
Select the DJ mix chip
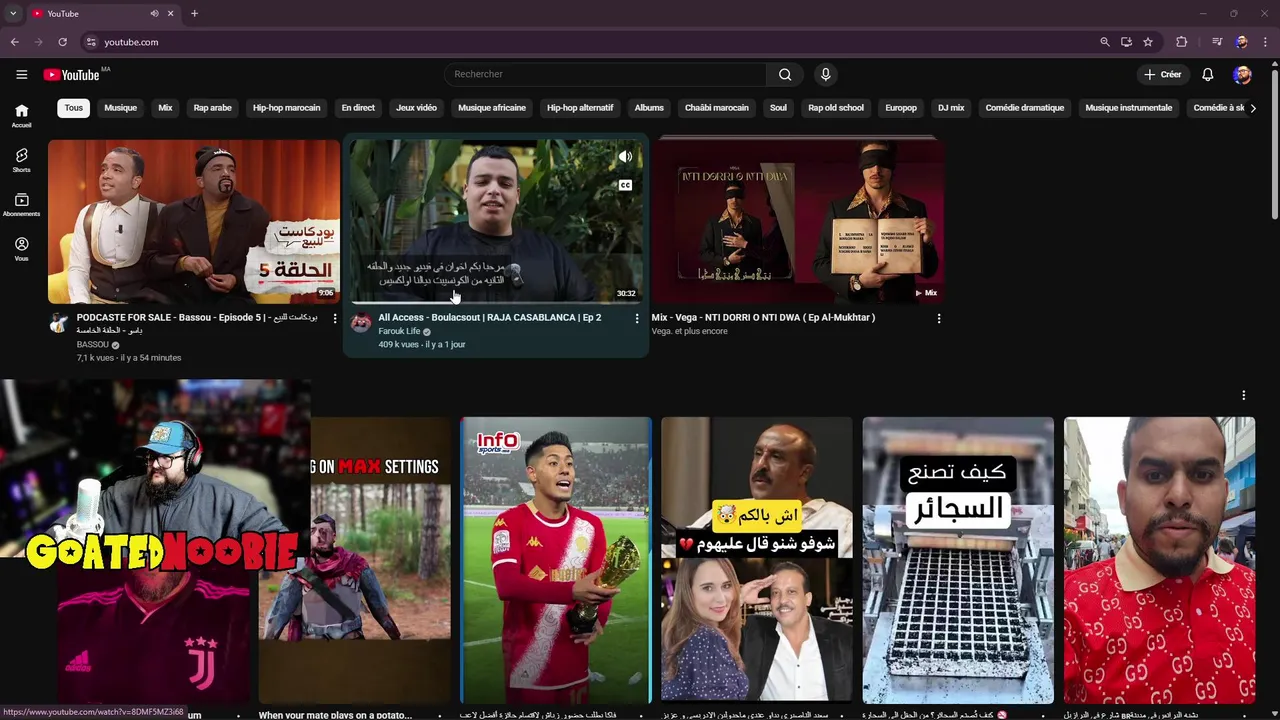(951, 108)
